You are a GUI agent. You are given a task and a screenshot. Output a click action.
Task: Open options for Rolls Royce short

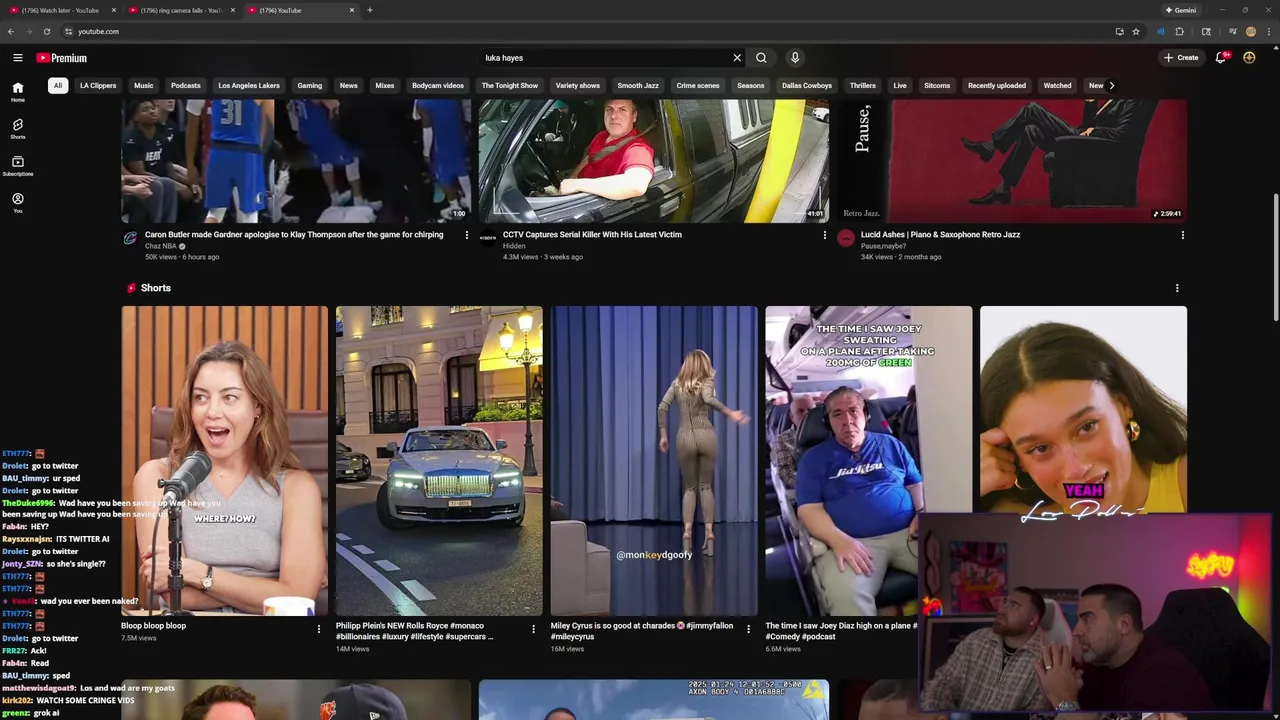pos(533,629)
